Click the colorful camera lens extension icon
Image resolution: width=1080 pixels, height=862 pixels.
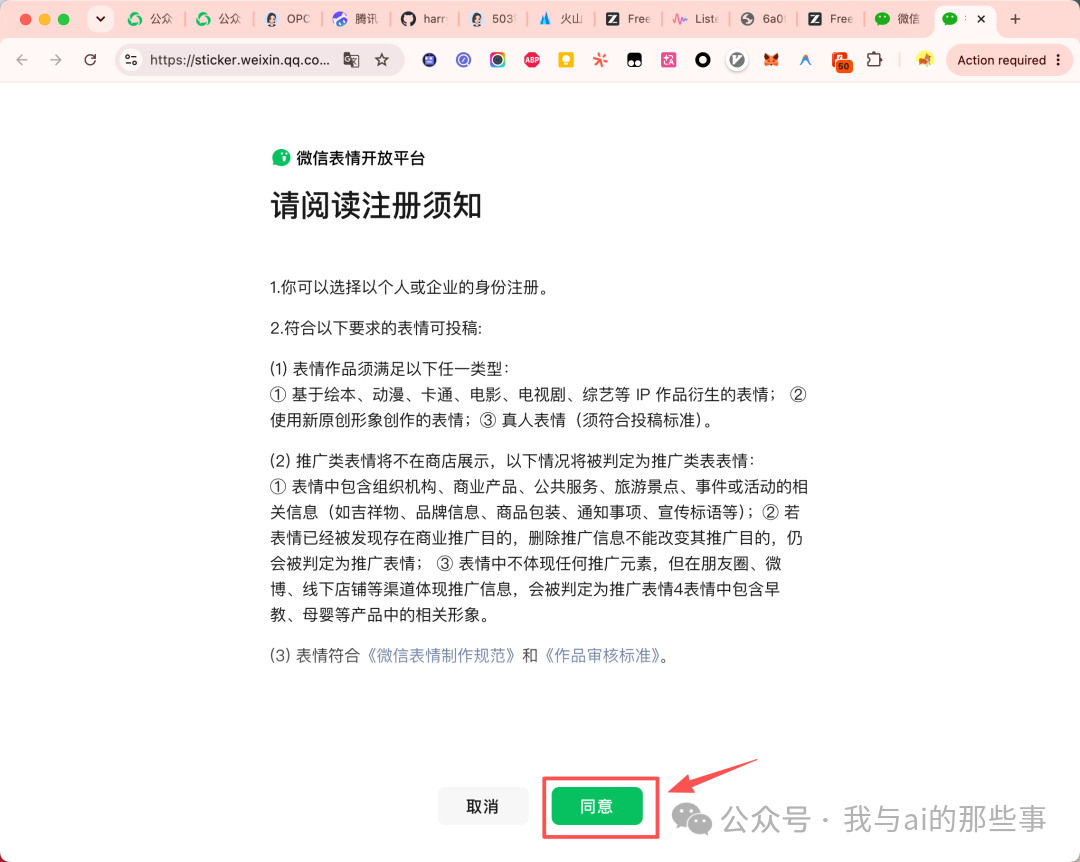497,60
